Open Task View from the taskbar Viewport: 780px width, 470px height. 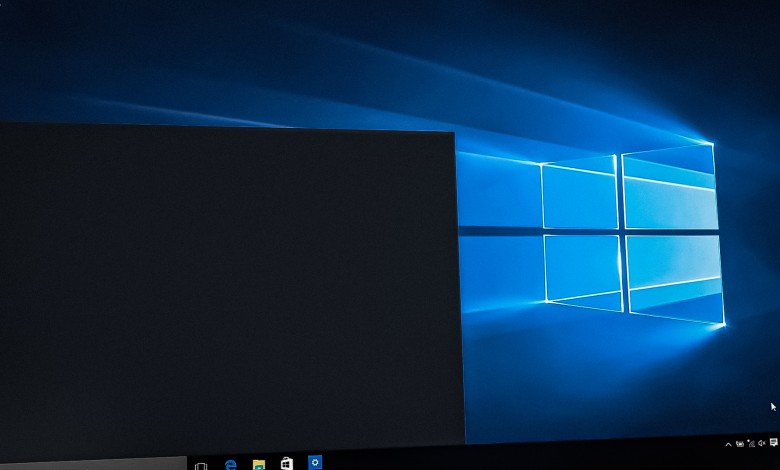coord(201,467)
